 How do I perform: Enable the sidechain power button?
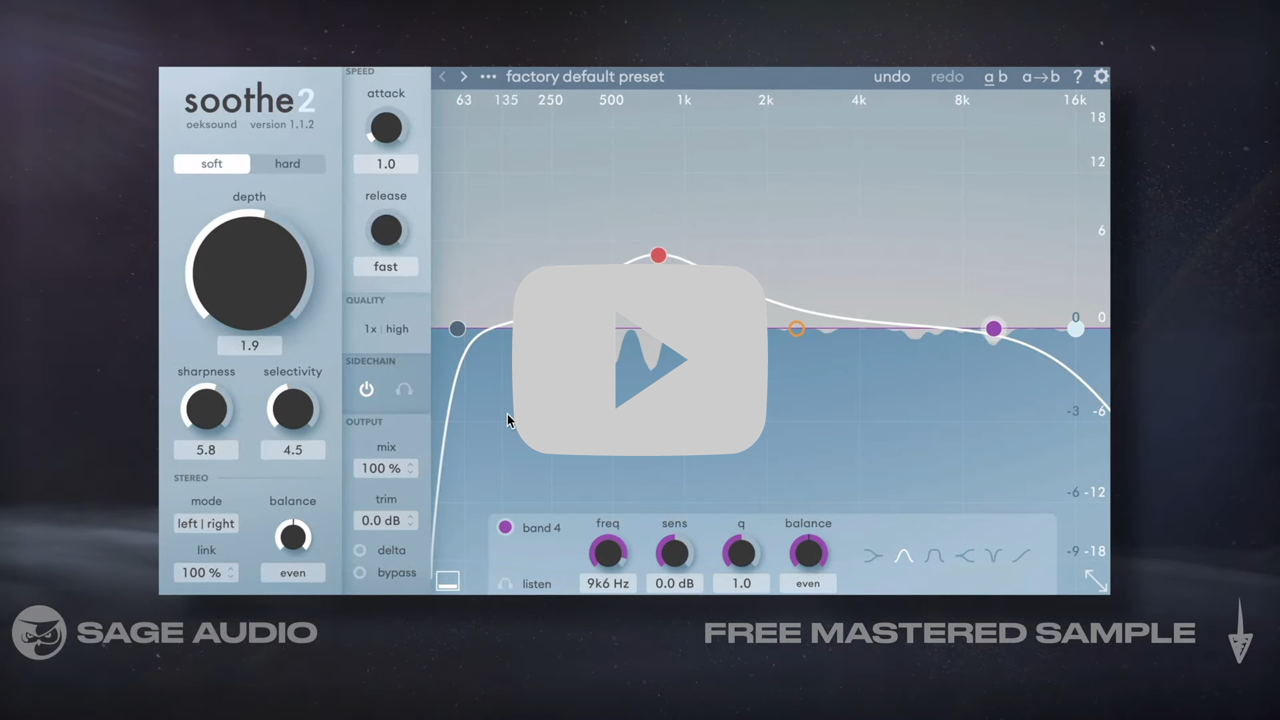tap(366, 389)
